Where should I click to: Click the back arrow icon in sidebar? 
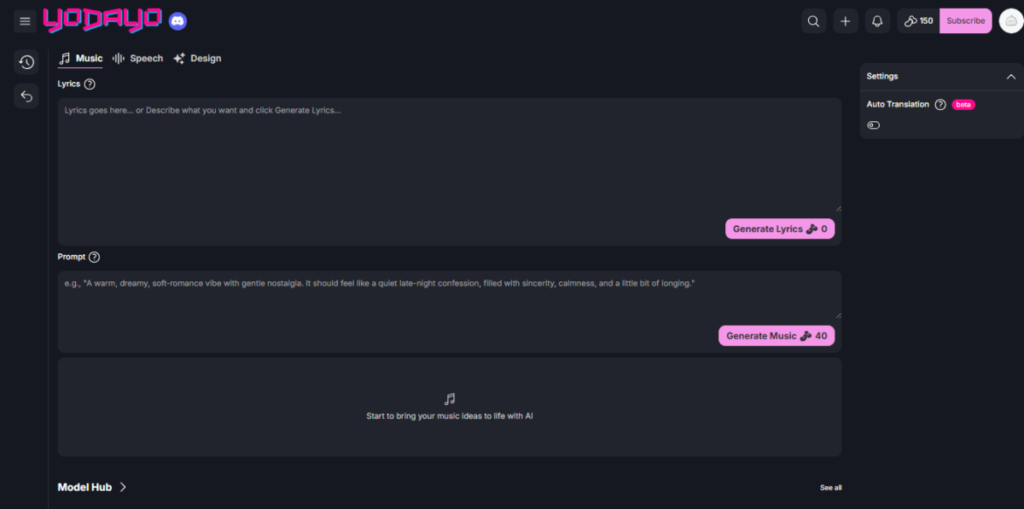[26, 96]
